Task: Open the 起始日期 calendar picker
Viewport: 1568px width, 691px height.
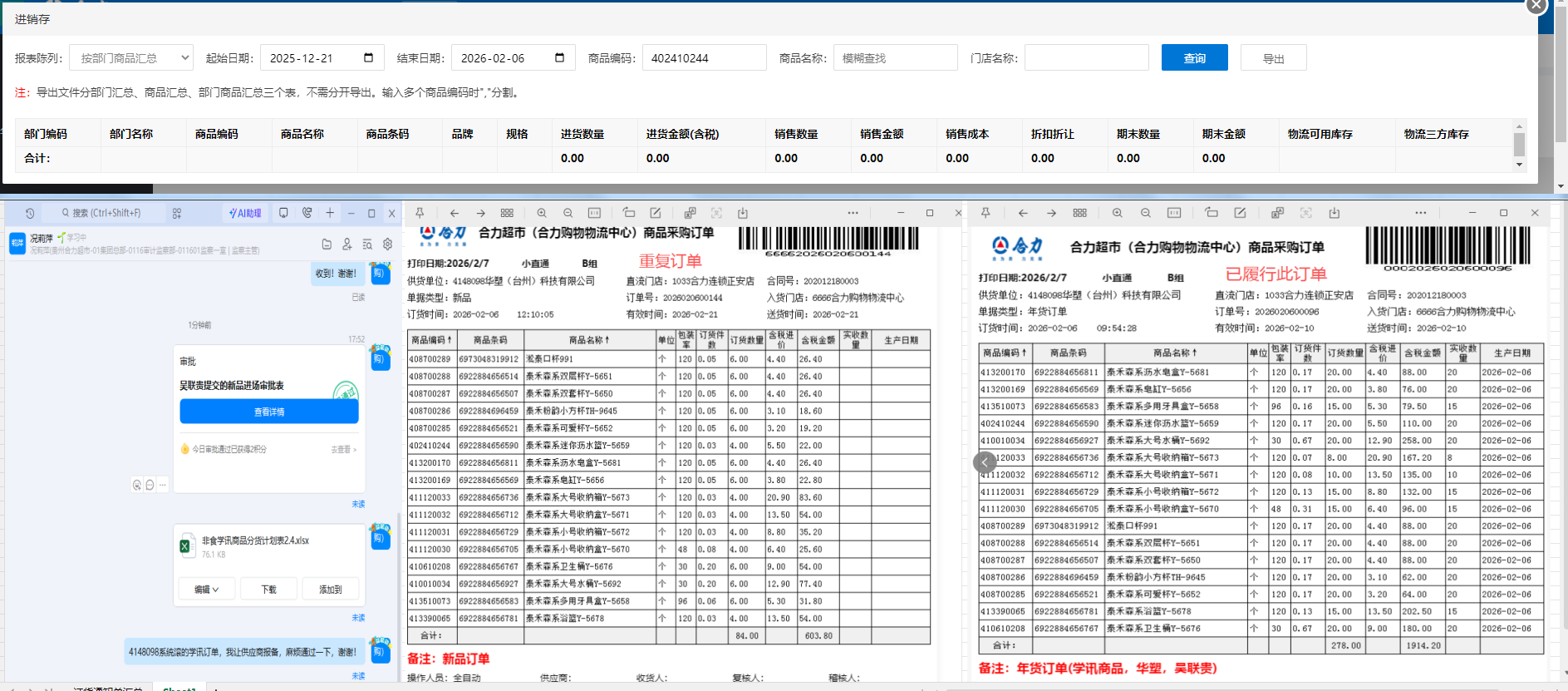Action: click(368, 58)
